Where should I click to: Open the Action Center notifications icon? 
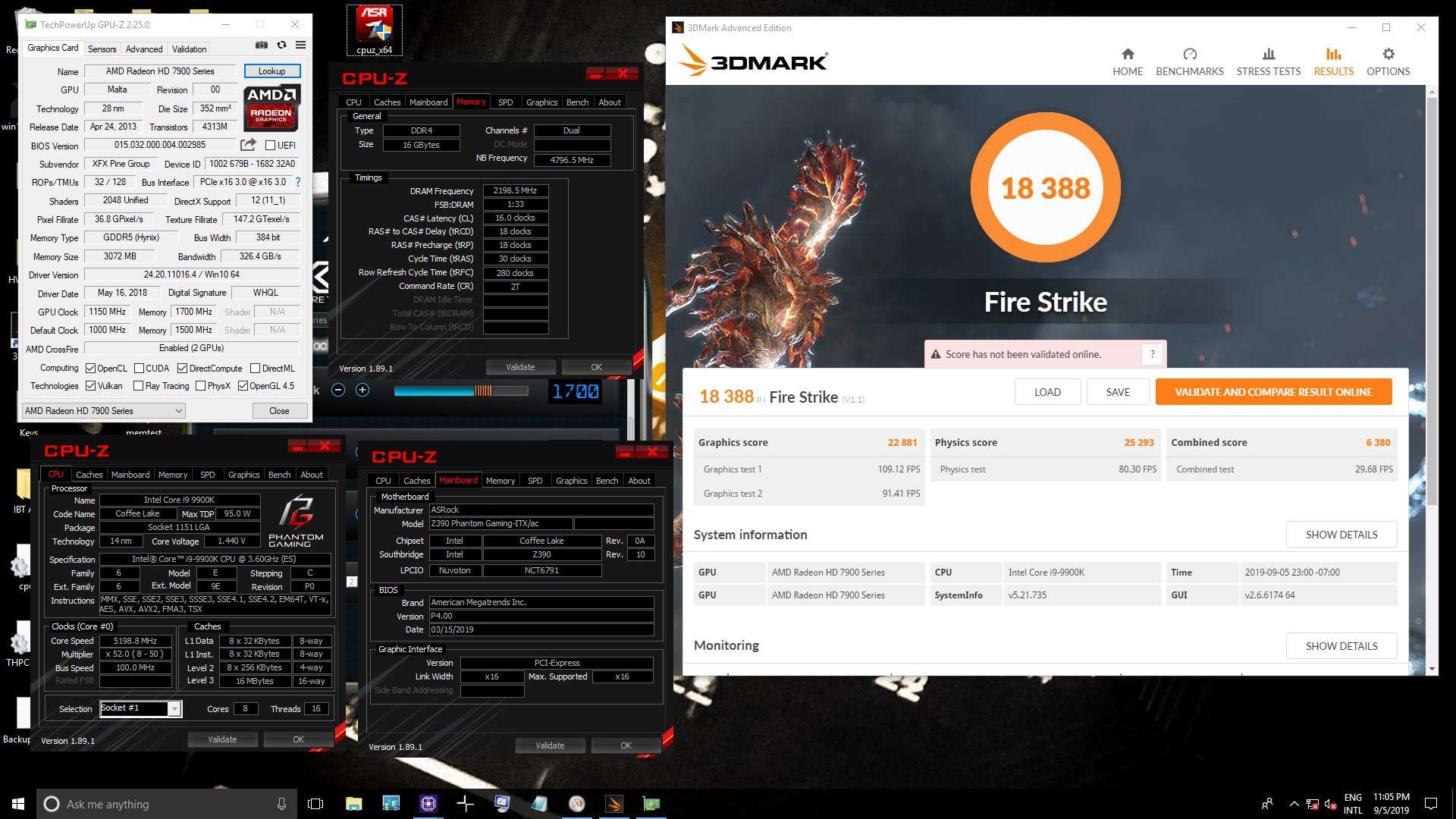pos(1431,804)
